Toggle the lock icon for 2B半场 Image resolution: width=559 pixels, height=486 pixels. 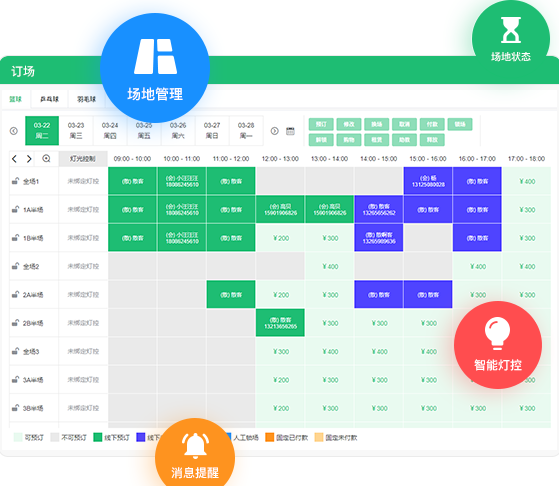[x=15, y=323]
